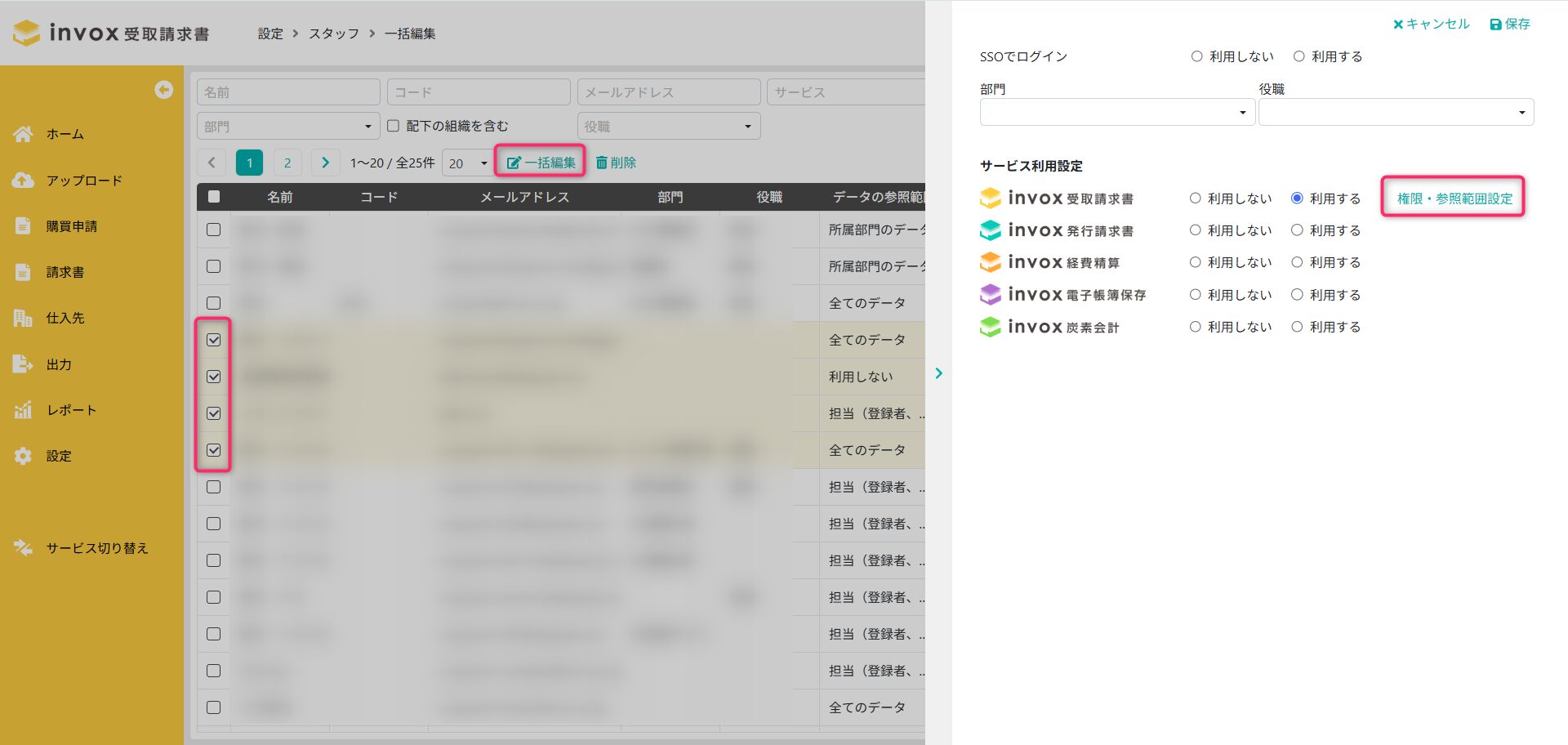Click the サービス切り替え swap icon
The width and height of the screenshot is (1568, 745).
click(23, 548)
